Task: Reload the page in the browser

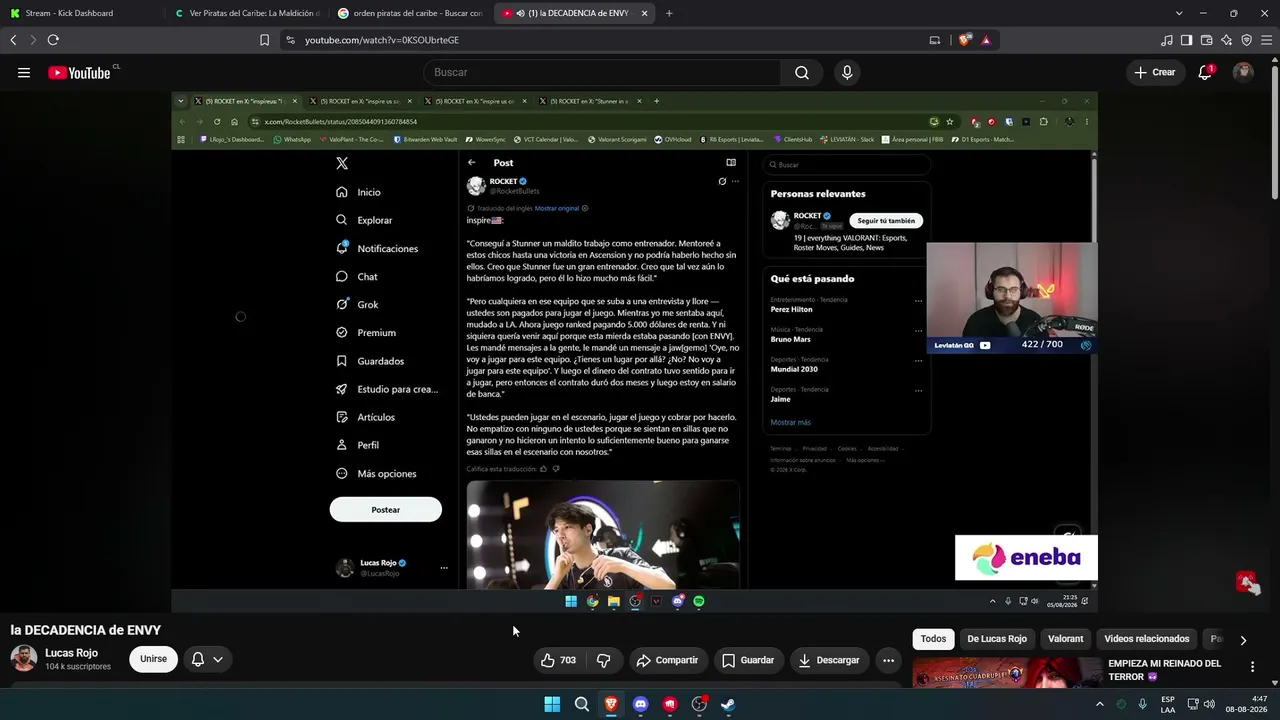Action: coord(53,40)
